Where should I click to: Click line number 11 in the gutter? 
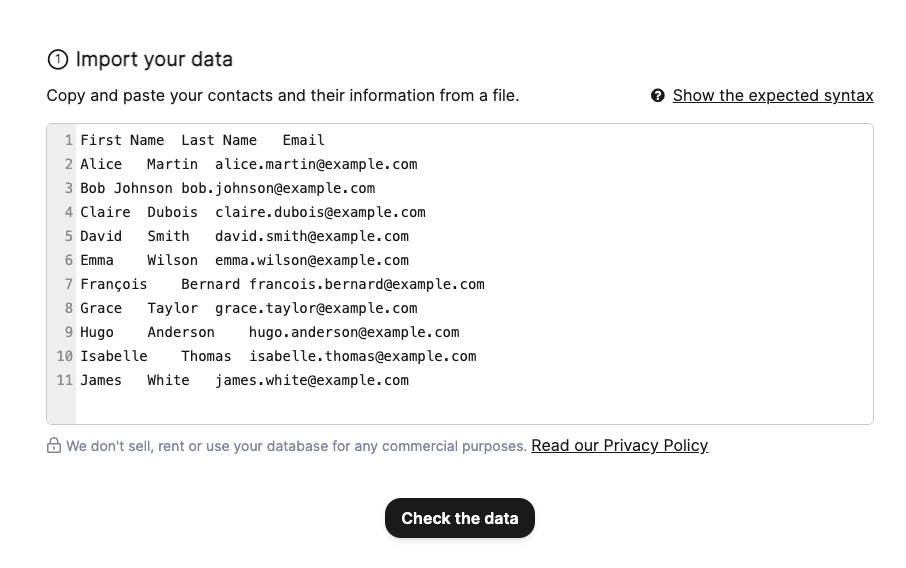click(65, 380)
